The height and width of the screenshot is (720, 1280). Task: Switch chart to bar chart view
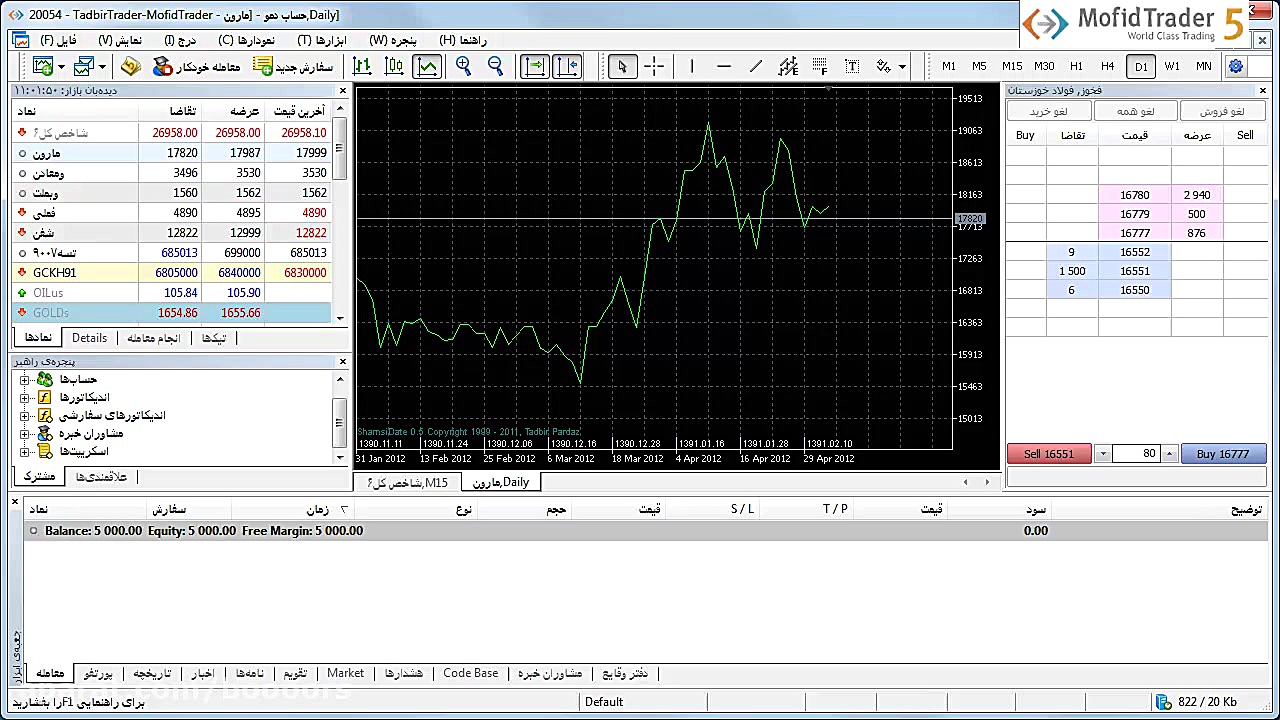tap(362, 66)
